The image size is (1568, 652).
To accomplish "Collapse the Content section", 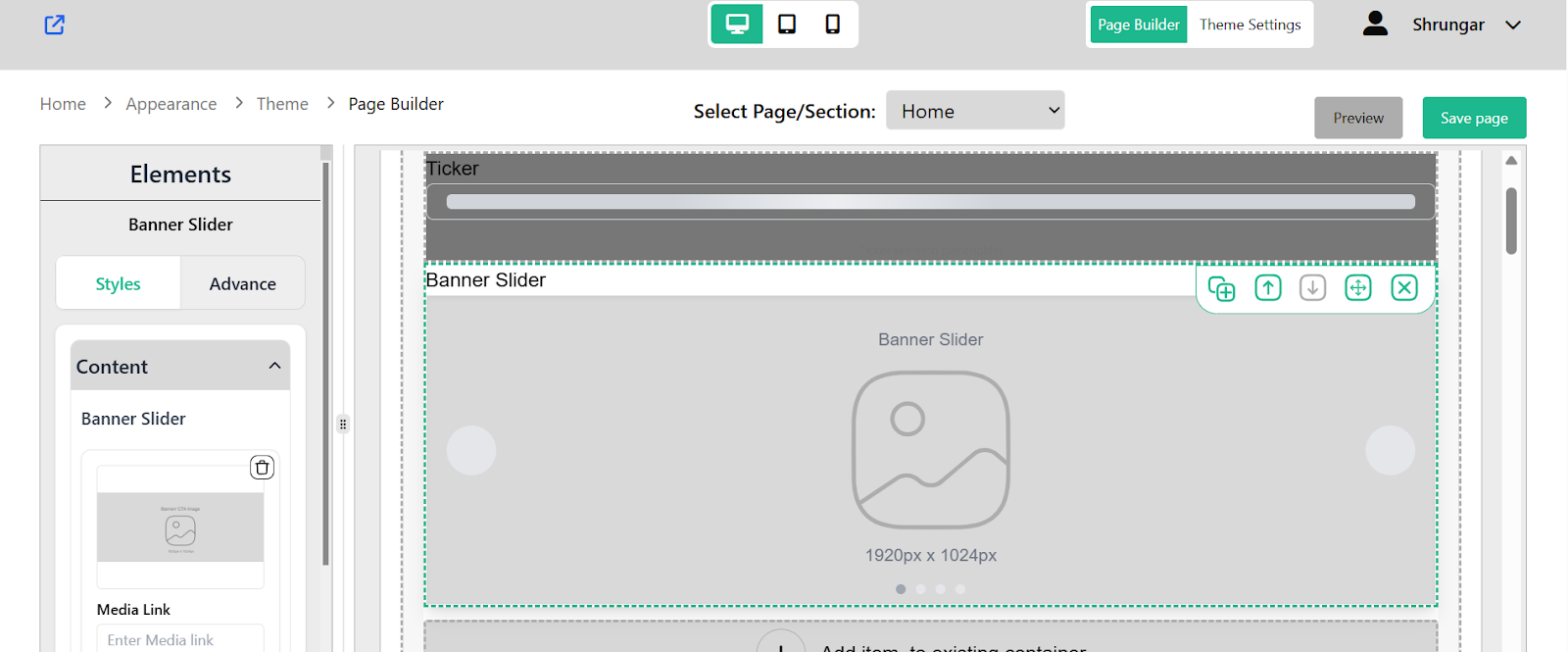I will [x=274, y=366].
